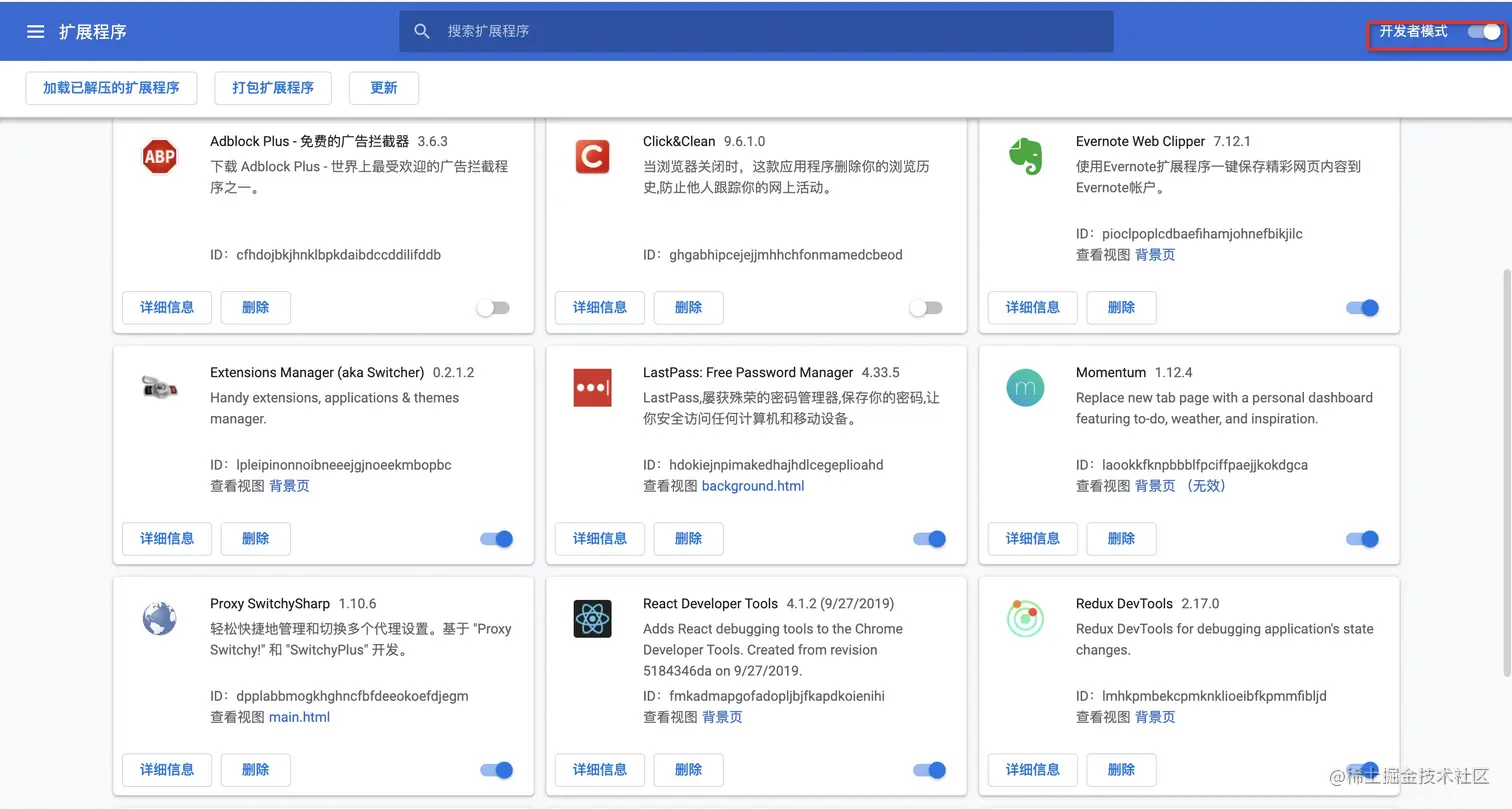Open LastPass background.html view
The image size is (1512, 809).
point(753,486)
